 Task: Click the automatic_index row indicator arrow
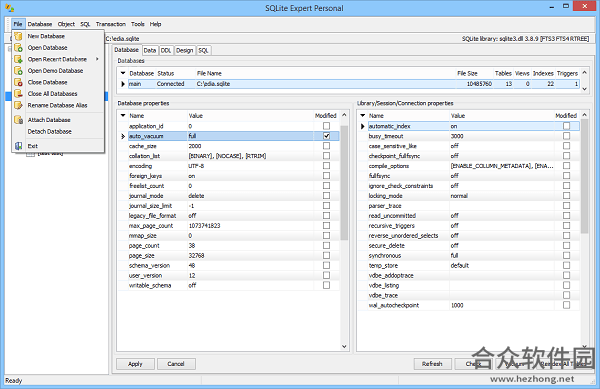pyautogui.click(x=362, y=126)
